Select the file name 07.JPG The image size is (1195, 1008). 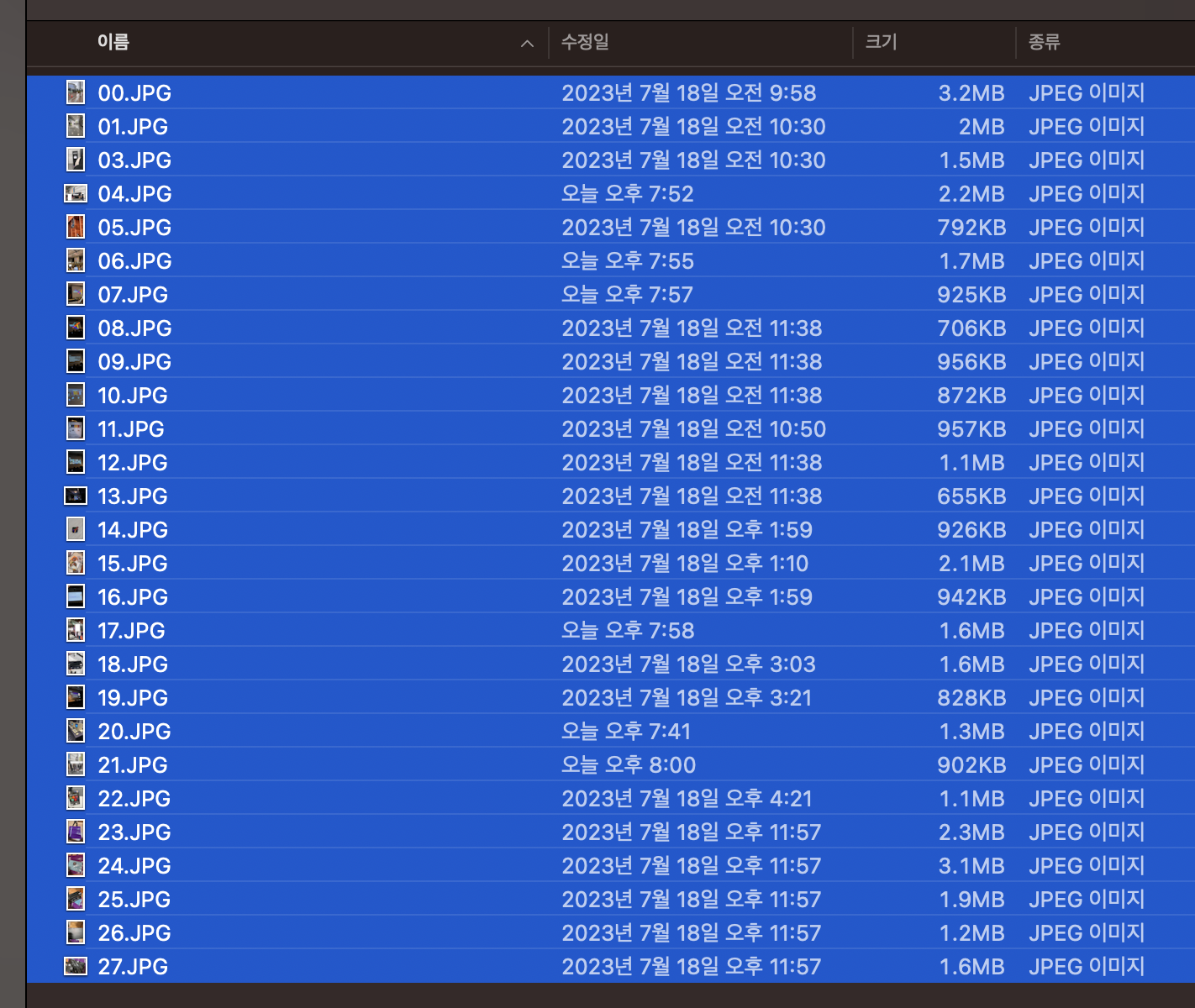[133, 295]
